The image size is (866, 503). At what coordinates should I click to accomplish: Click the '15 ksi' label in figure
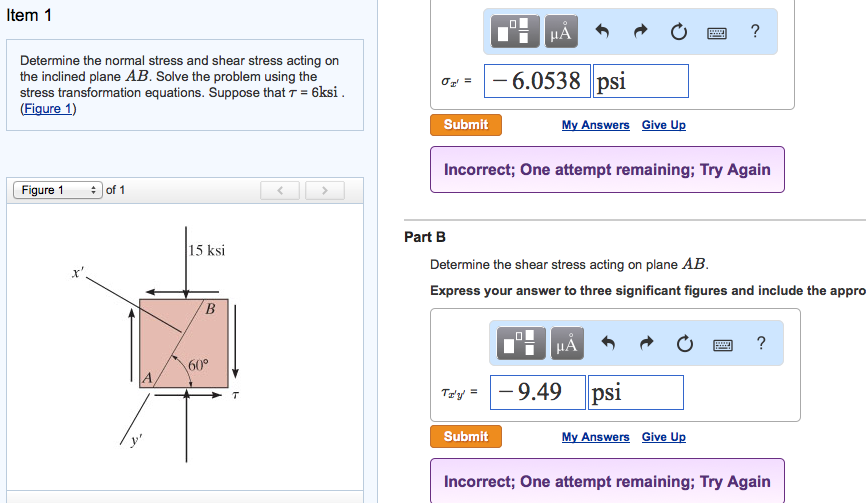[x=207, y=251]
